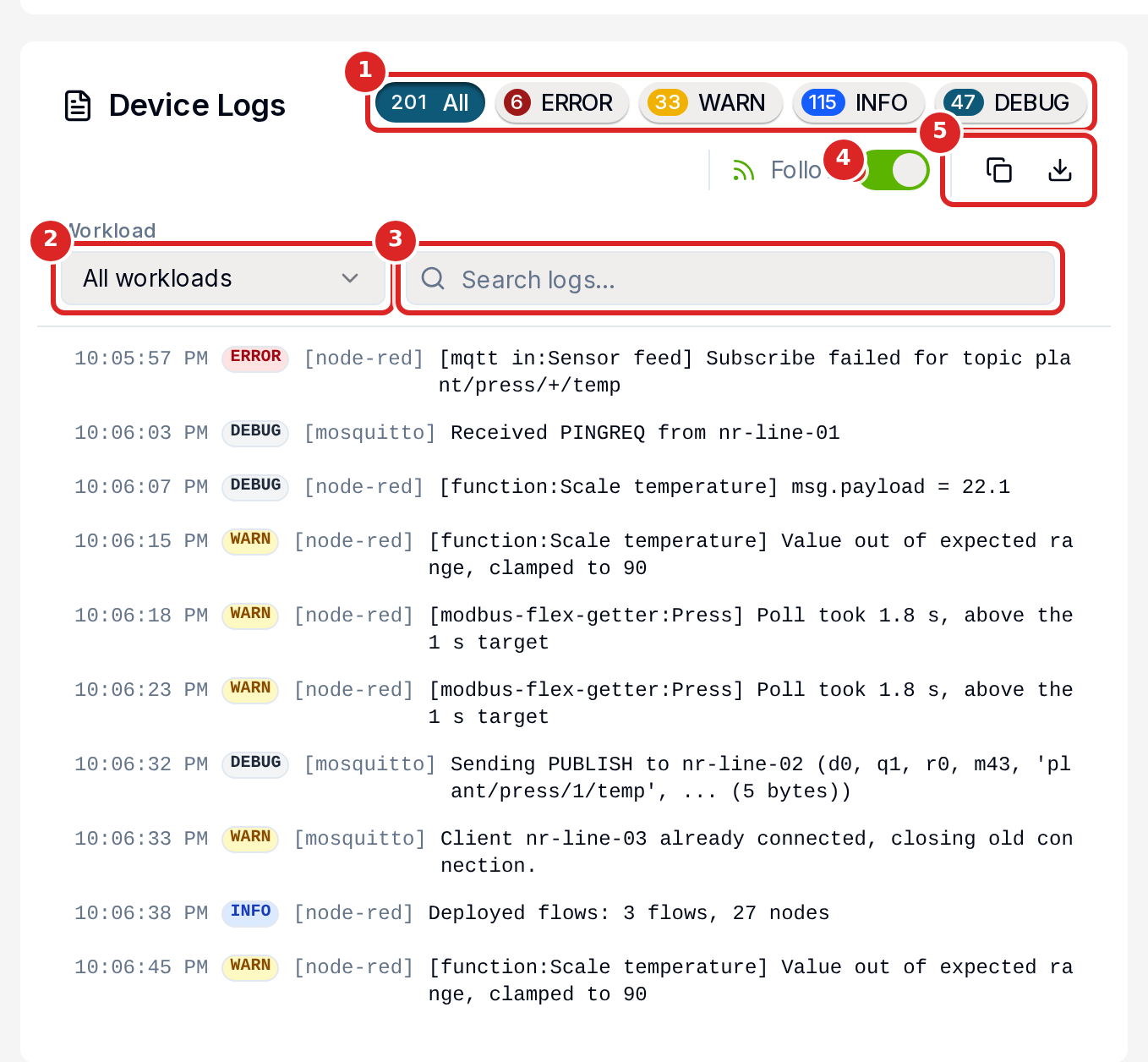
Task: Click the 10:06:15 PM clamped value message
Action: pyautogui.click(x=751, y=555)
